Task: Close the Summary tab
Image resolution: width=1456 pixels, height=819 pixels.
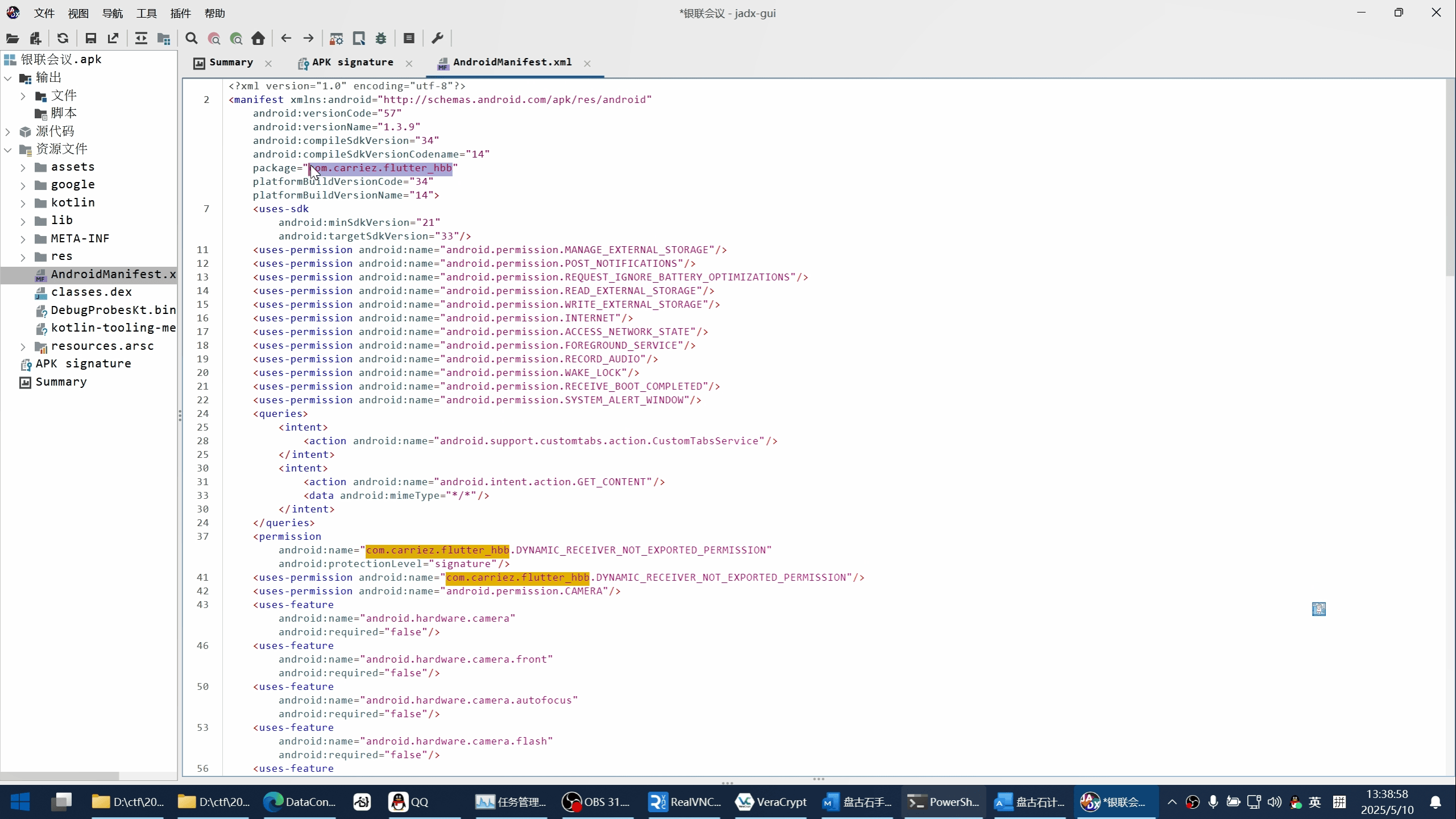Action: pos(268,64)
